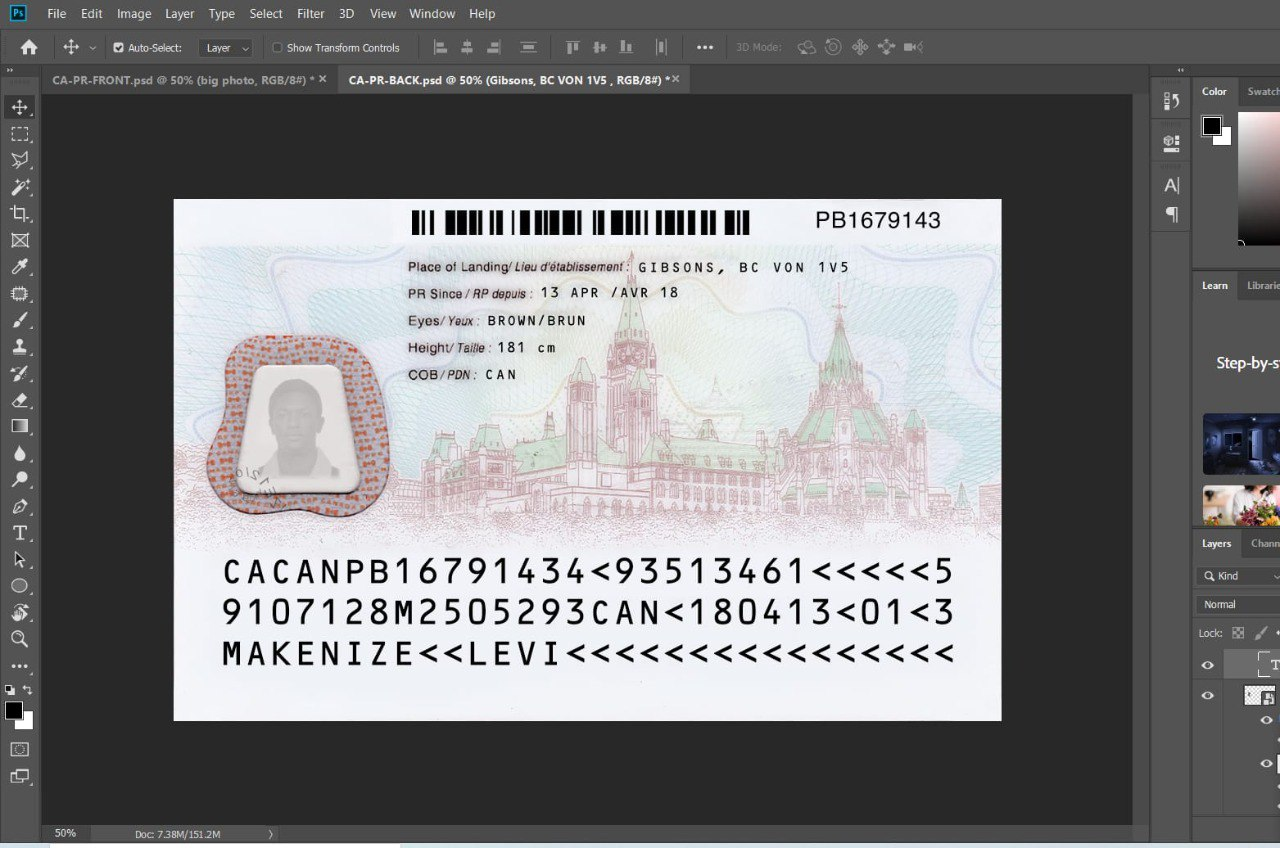Select the Lasso tool
Image resolution: width=1280 pixels, height=848 pixels.
(19, 160)
